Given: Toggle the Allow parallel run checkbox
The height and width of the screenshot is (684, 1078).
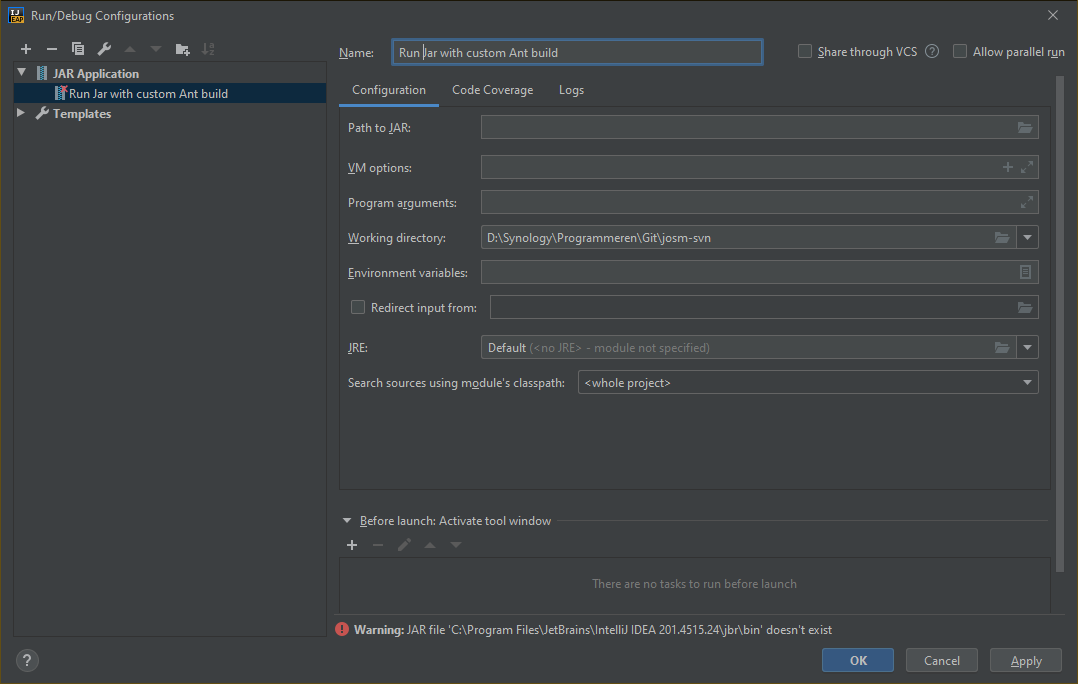Looking at the screenshot, I should 960,52.
